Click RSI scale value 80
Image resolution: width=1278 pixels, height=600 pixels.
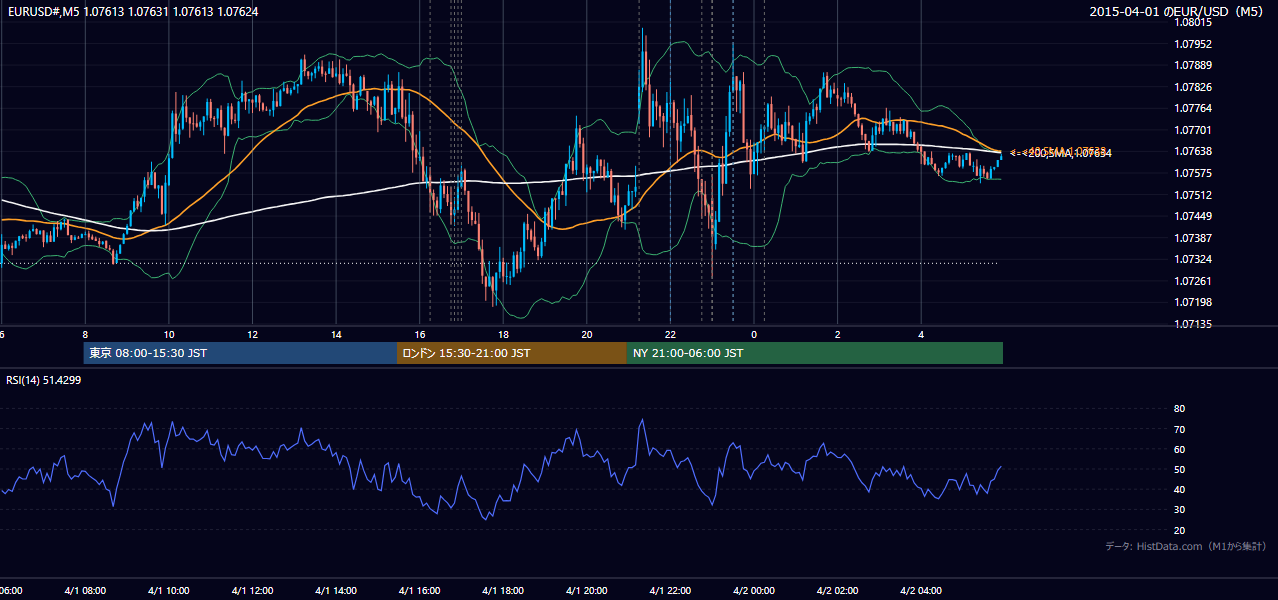(x=1179, y=409)
